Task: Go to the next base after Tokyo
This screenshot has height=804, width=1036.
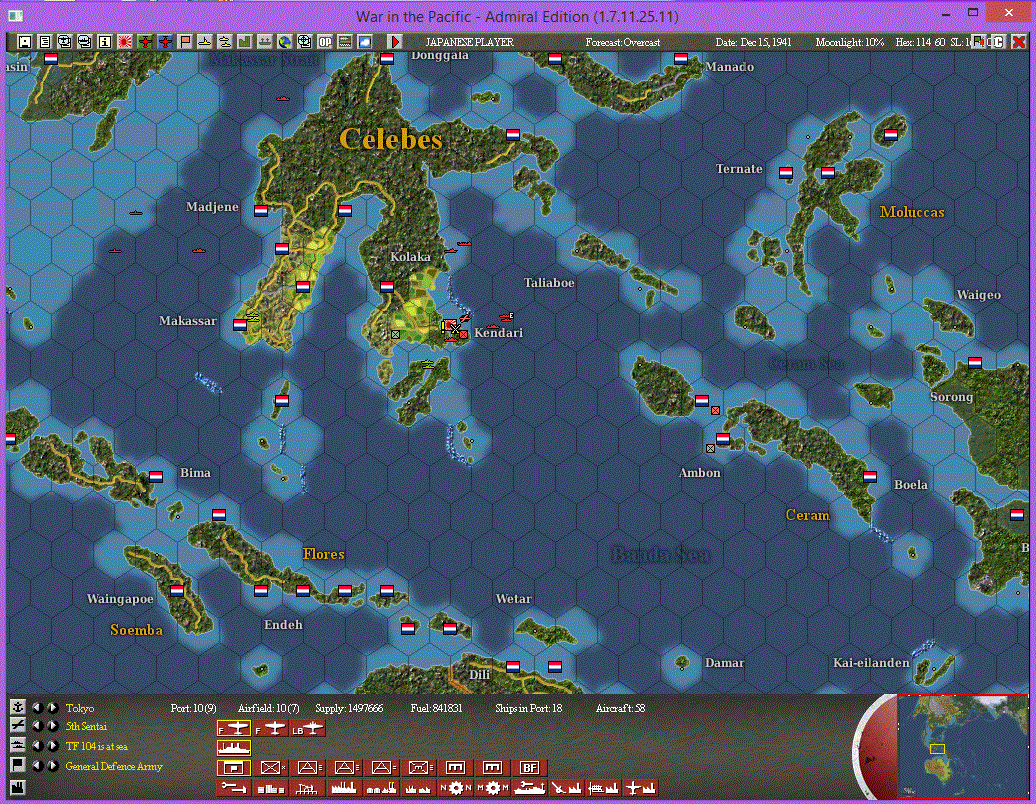Action: (52, 708)
